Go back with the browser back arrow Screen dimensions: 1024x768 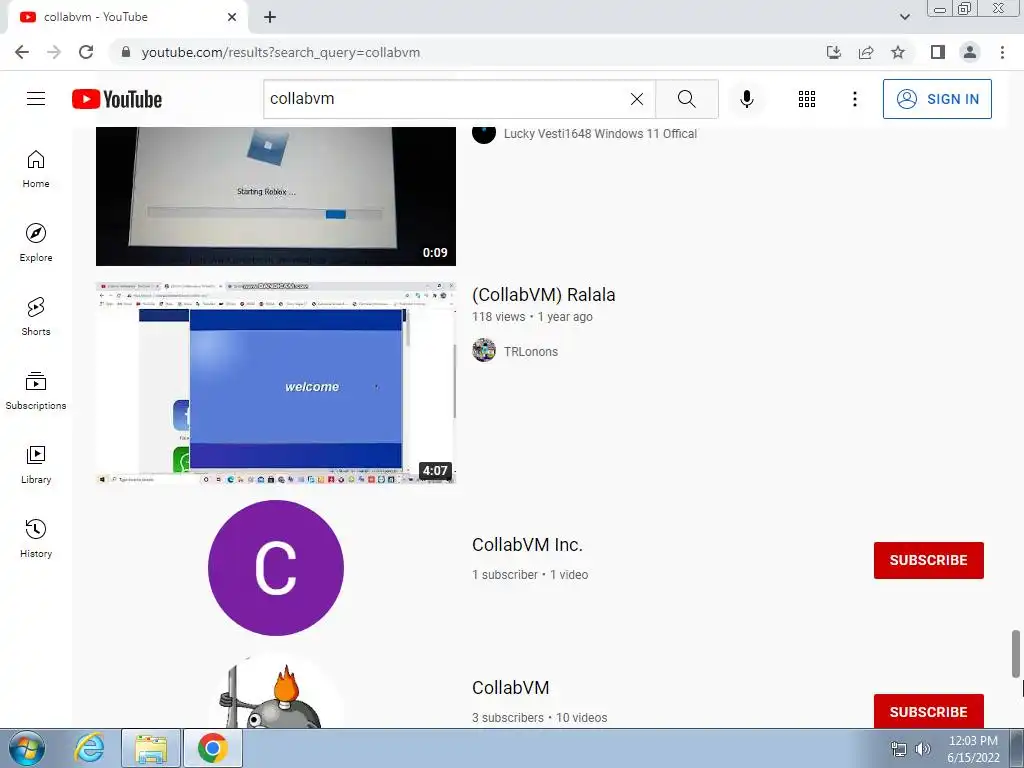pyautogui.click(x=22, y=52)
